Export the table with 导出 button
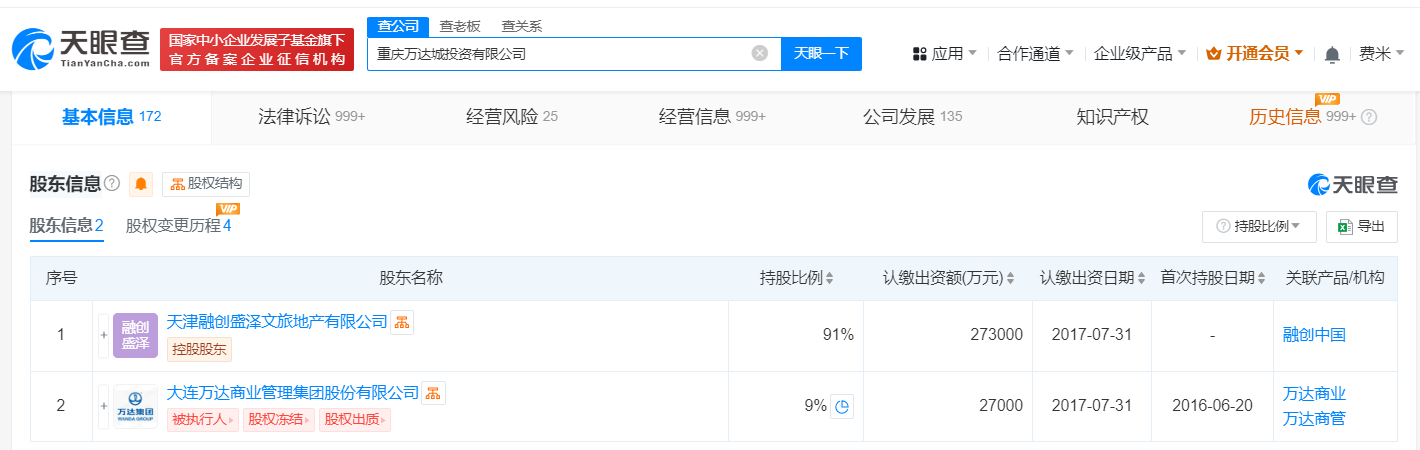 coord(1361,227)
